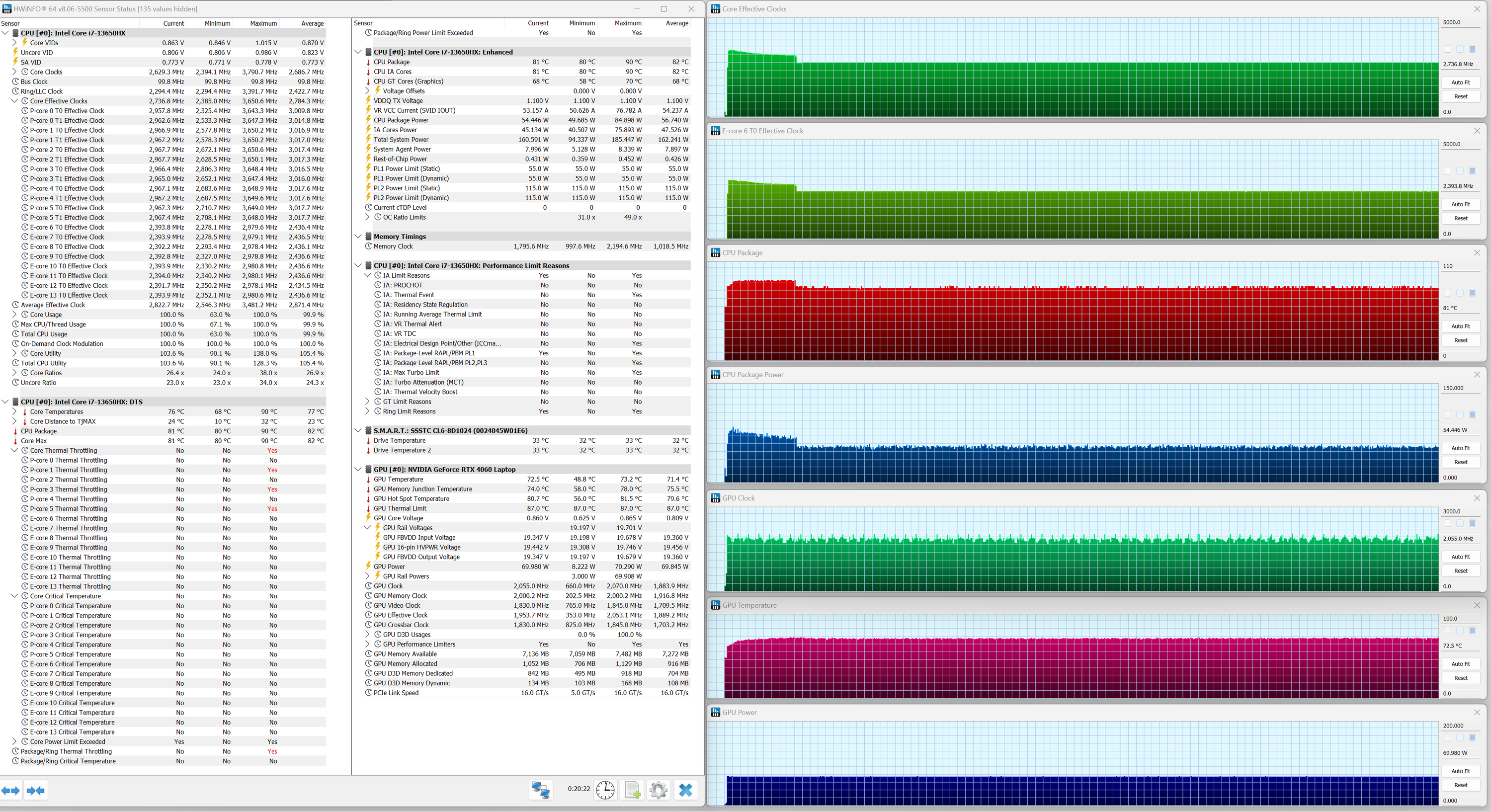The width and height of the screenshot is (1491, 812).
Task: Click the expand columns arrows icon at bottom left
Action: pyautogui.click(x=10, y=790)
